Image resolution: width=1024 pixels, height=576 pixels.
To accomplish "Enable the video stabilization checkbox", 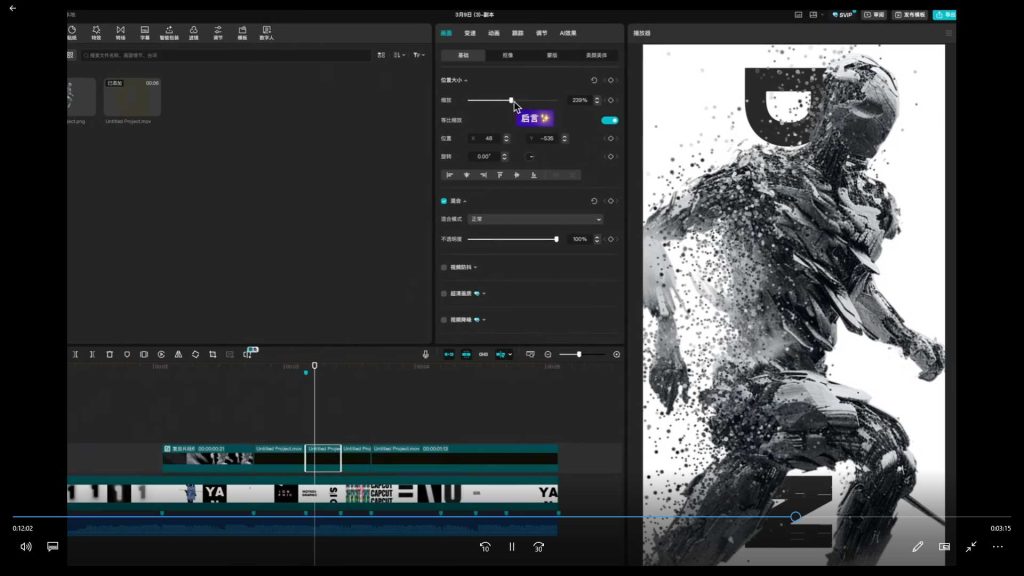I will (444, 267).
